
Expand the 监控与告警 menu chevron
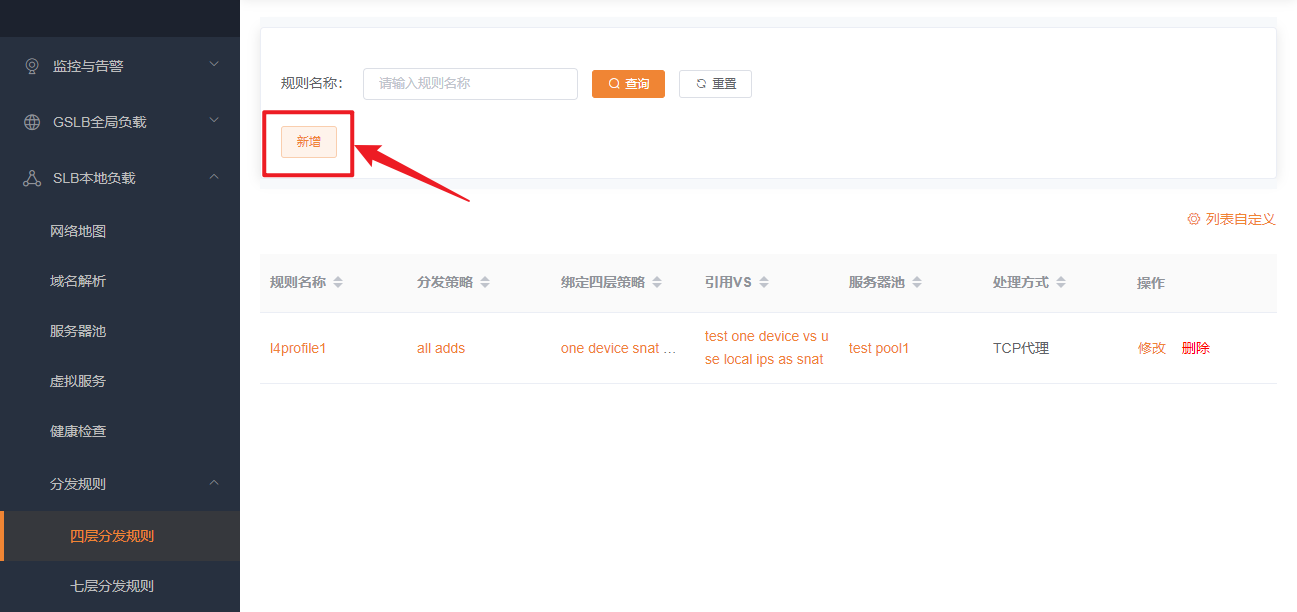pyautogui.click(x=213, y=65)
